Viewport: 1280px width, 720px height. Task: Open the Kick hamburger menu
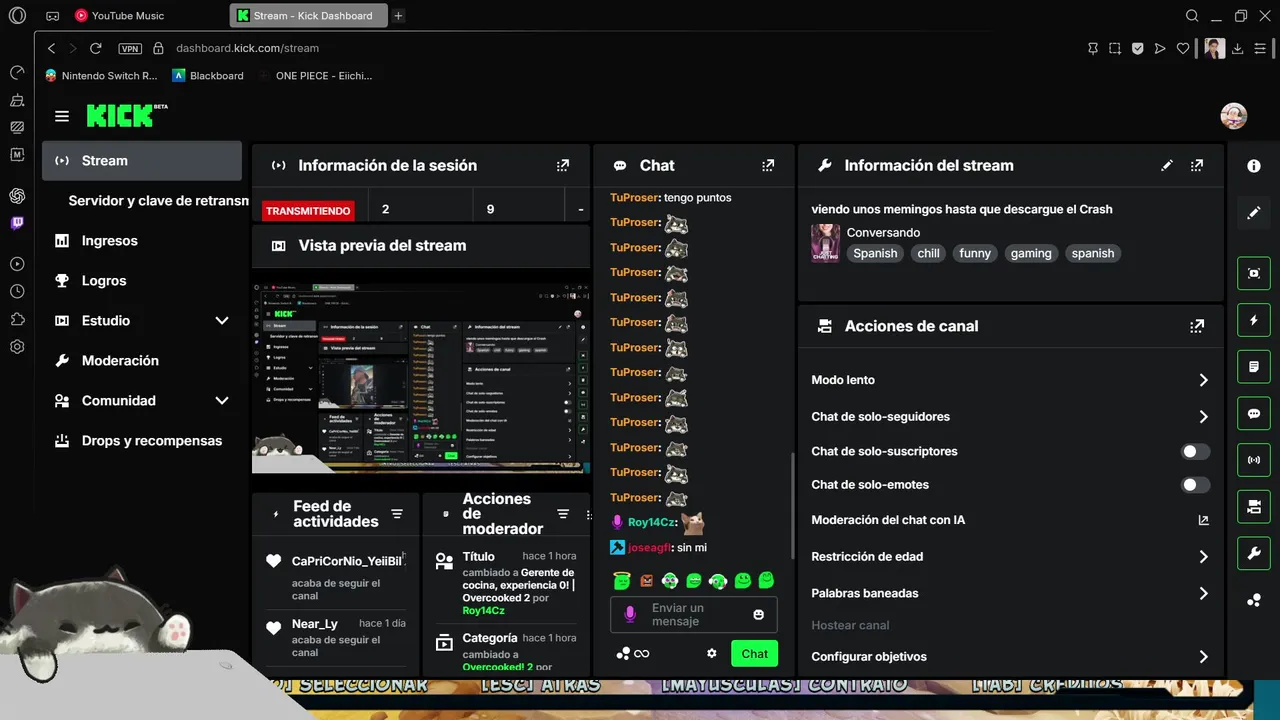tap(62, 116)
